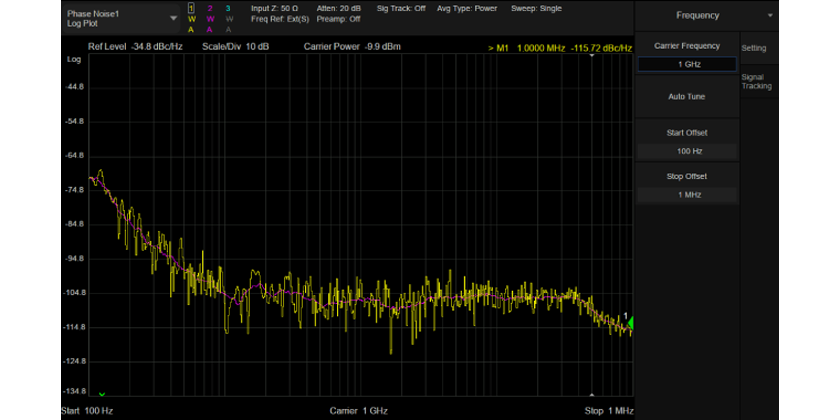Click white triangle marker at bottom near Stop

[593, 393]
